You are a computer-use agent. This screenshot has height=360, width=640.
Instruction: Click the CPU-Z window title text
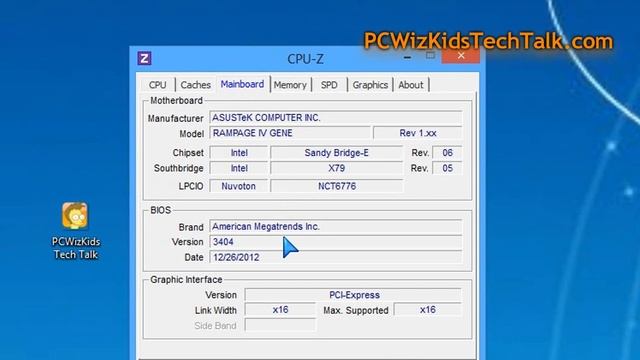pos(305,59)
